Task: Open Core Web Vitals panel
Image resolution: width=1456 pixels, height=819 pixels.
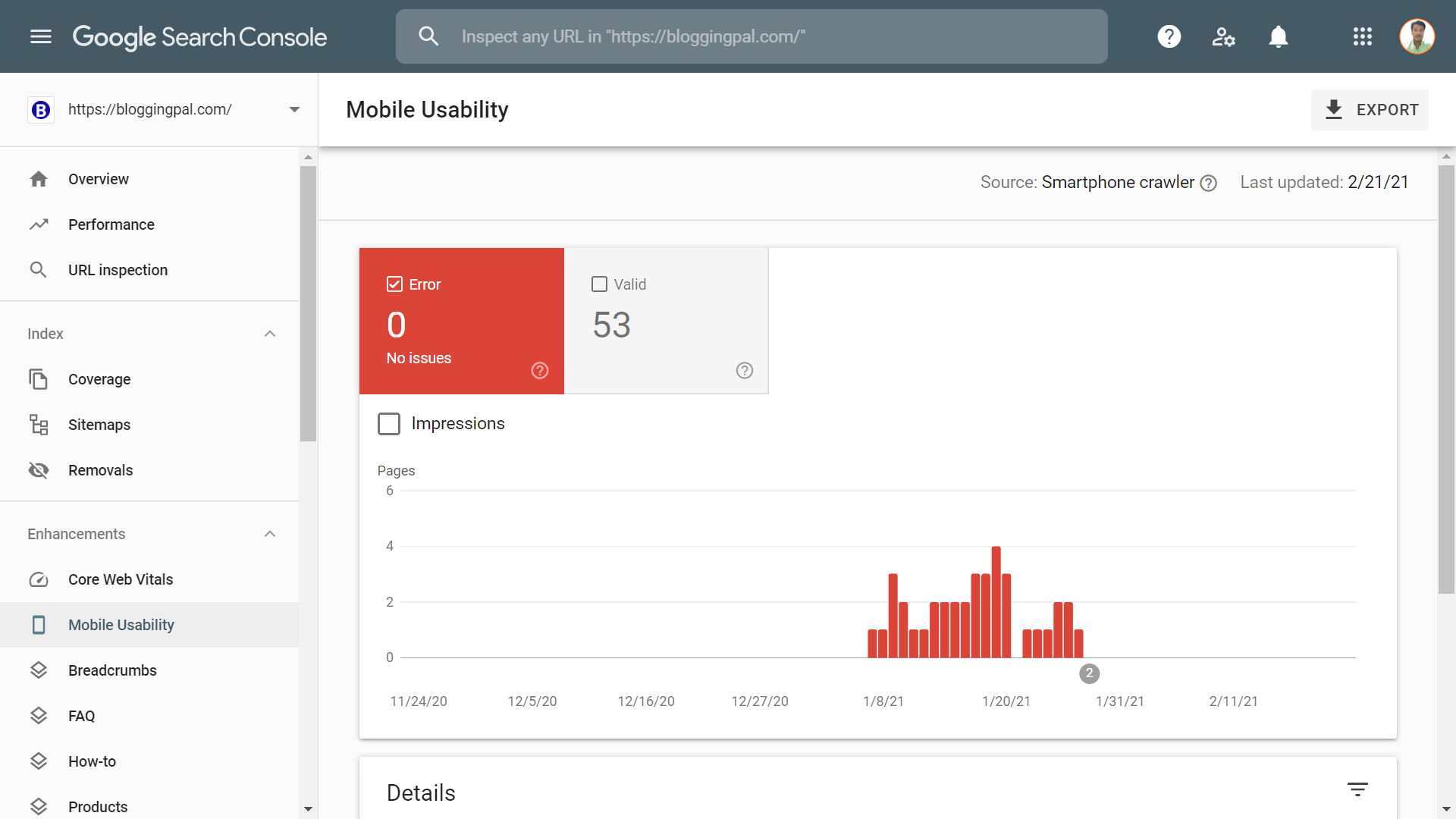Action: 120,578
